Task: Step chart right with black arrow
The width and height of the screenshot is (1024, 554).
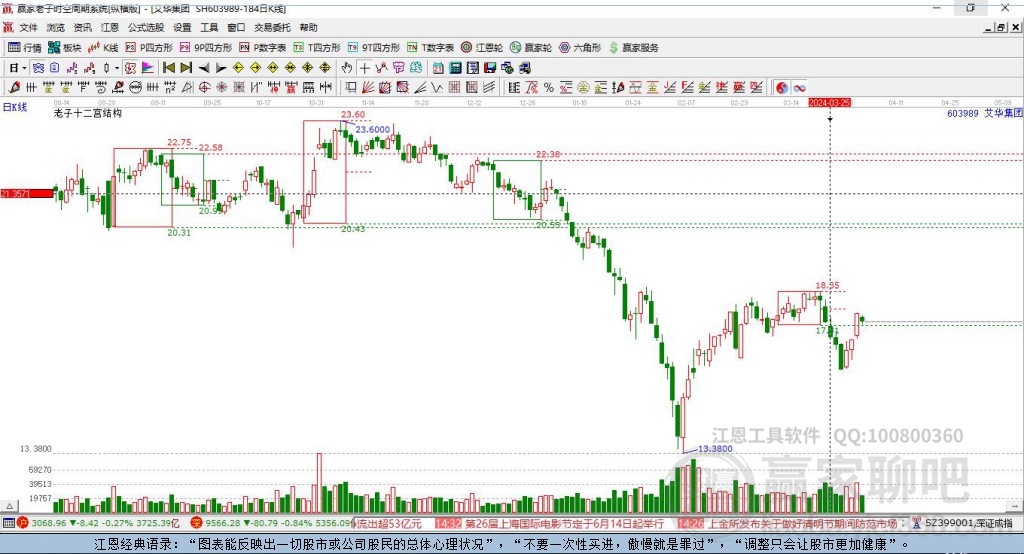Action: (x=221, y=68)
